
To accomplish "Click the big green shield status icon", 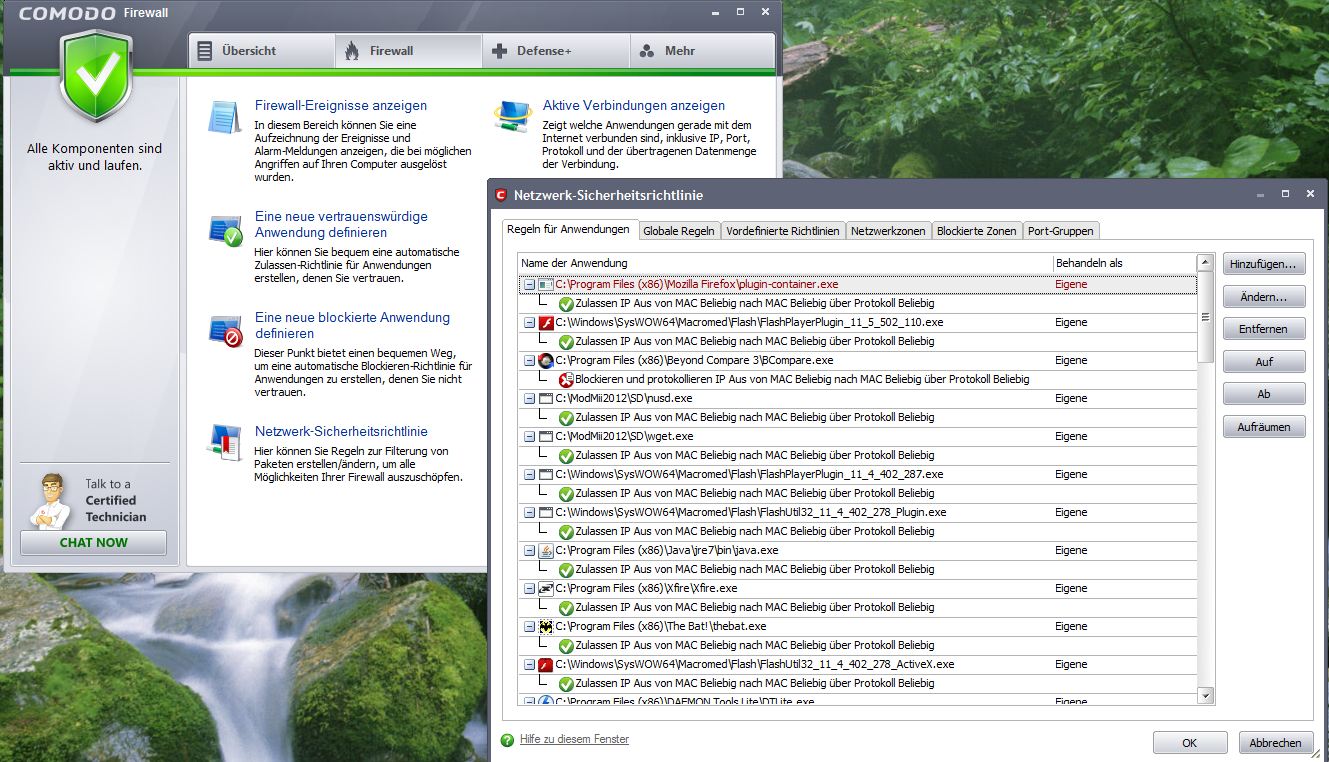I will [x=95, y=77].
